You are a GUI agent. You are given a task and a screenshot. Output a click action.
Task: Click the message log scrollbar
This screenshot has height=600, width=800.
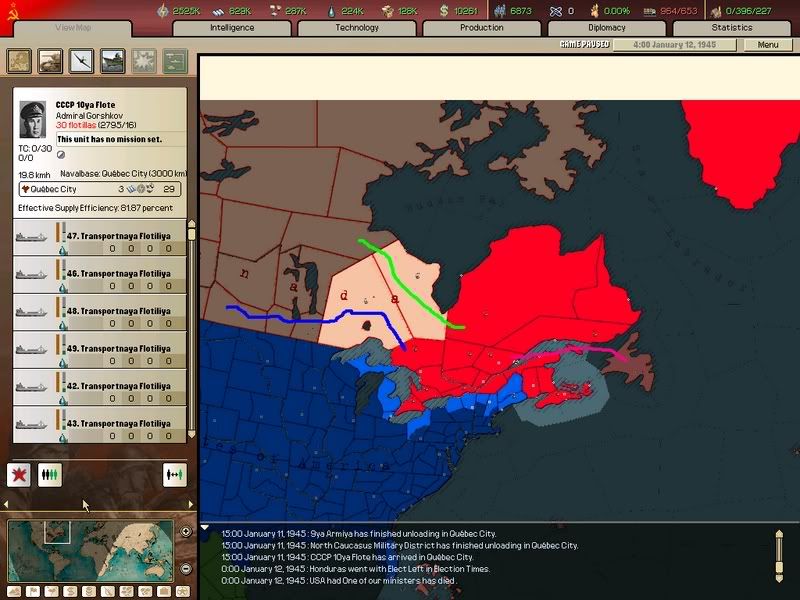[x=779, y=556]
